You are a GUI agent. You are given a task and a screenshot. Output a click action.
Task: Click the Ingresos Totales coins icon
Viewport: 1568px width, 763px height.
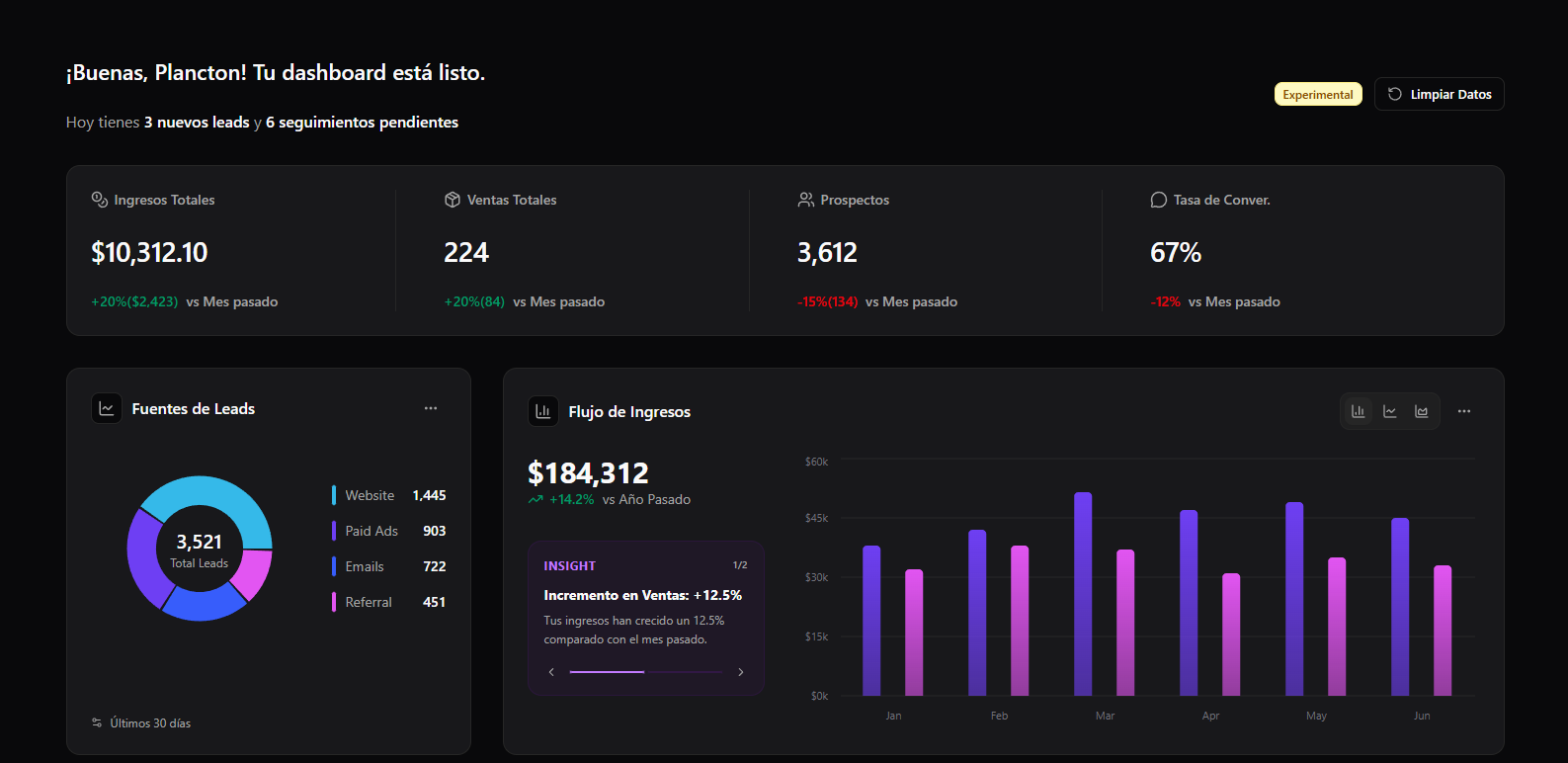(99, 200)
